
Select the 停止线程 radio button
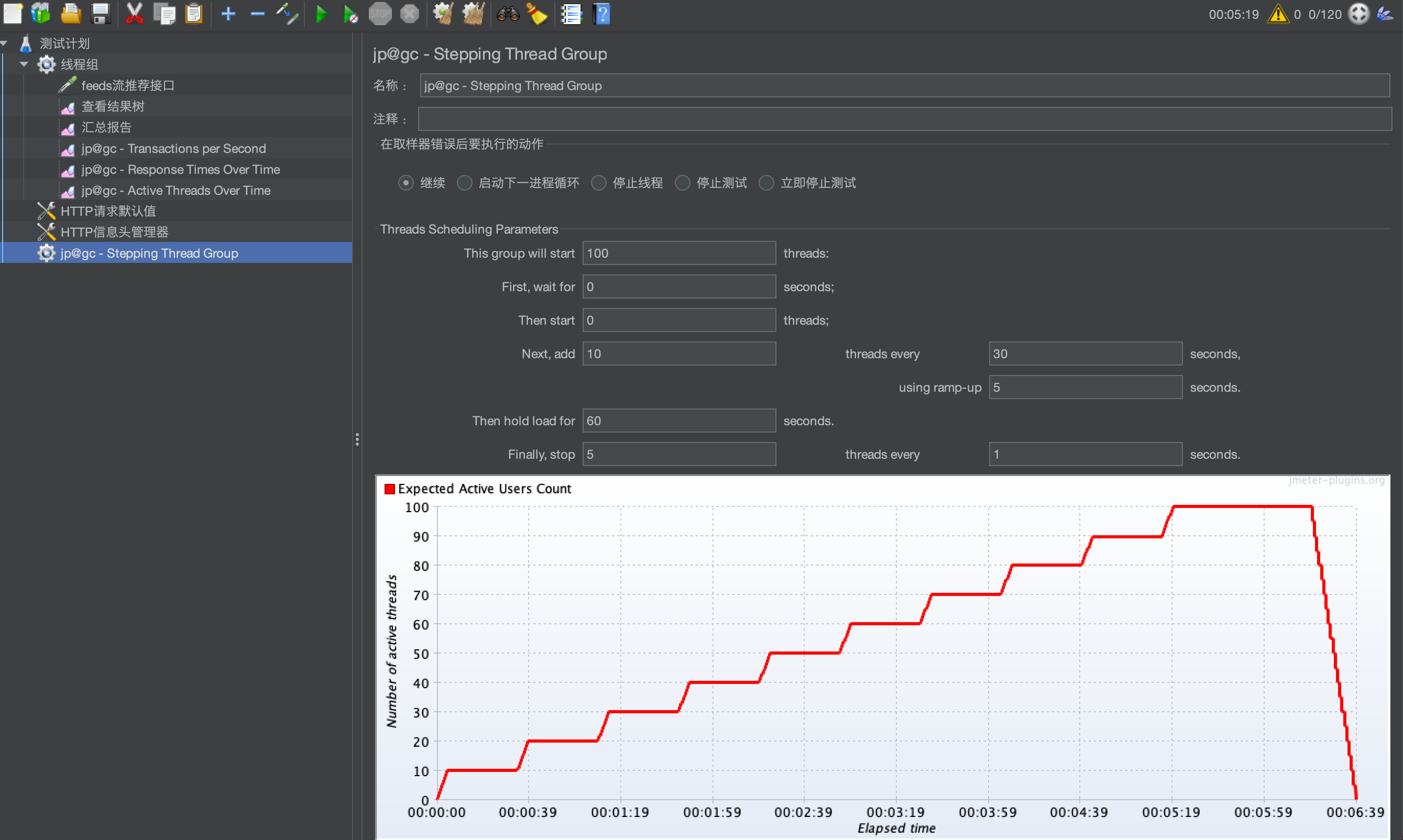(x=598, y=183)
